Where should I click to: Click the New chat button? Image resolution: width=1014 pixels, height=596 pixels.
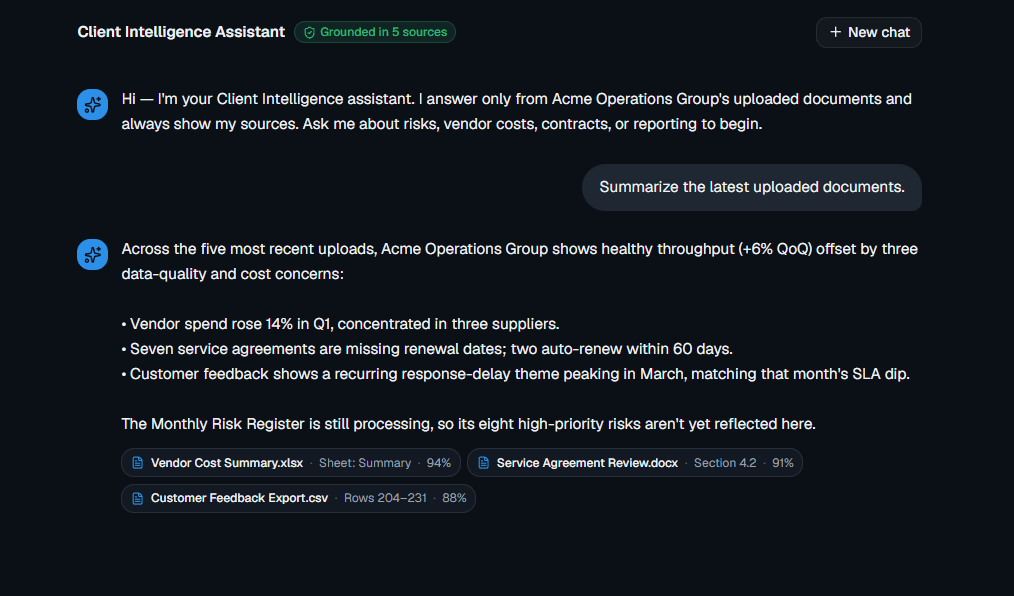868,32
